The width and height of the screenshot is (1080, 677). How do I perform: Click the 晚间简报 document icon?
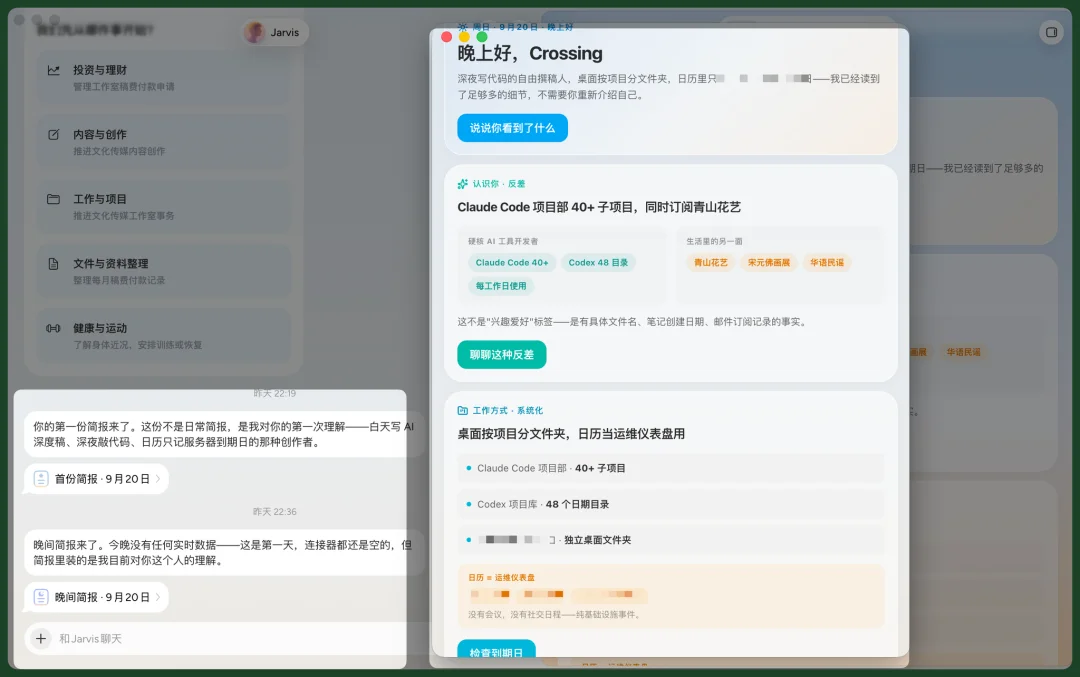click(41, 597)
